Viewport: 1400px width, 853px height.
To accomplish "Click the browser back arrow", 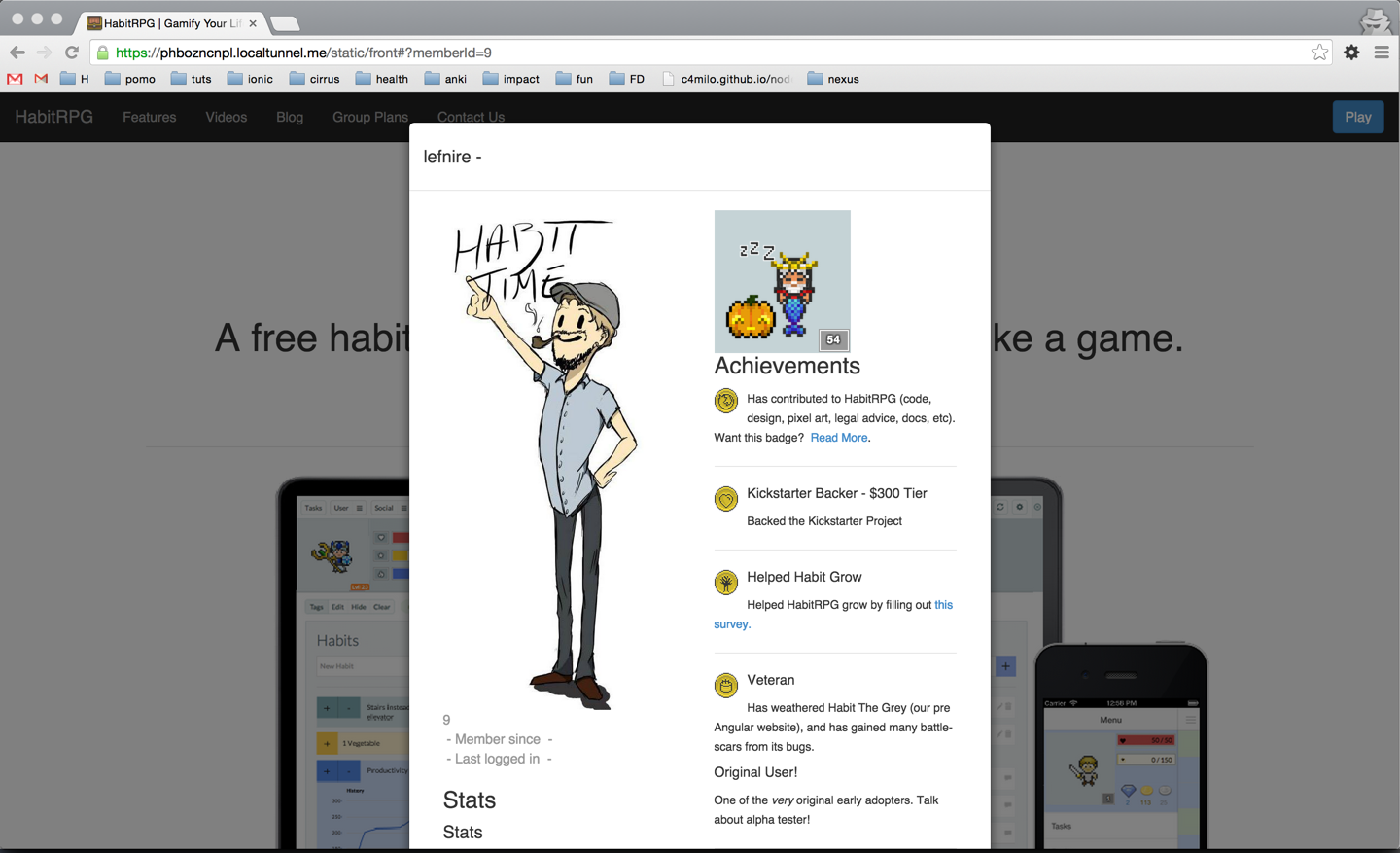I will click(x=17, y=53).
